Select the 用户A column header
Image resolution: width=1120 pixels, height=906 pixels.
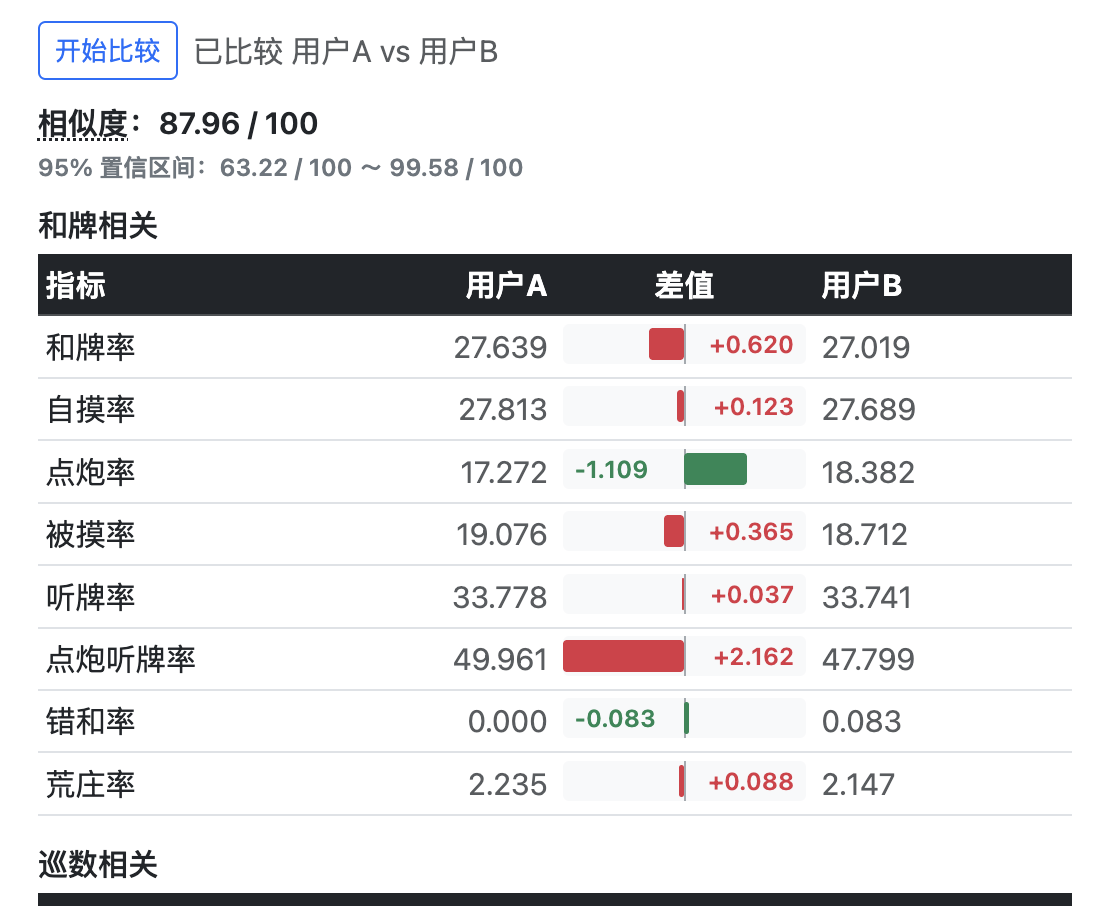pyautogui.click(x=506, y=285)
